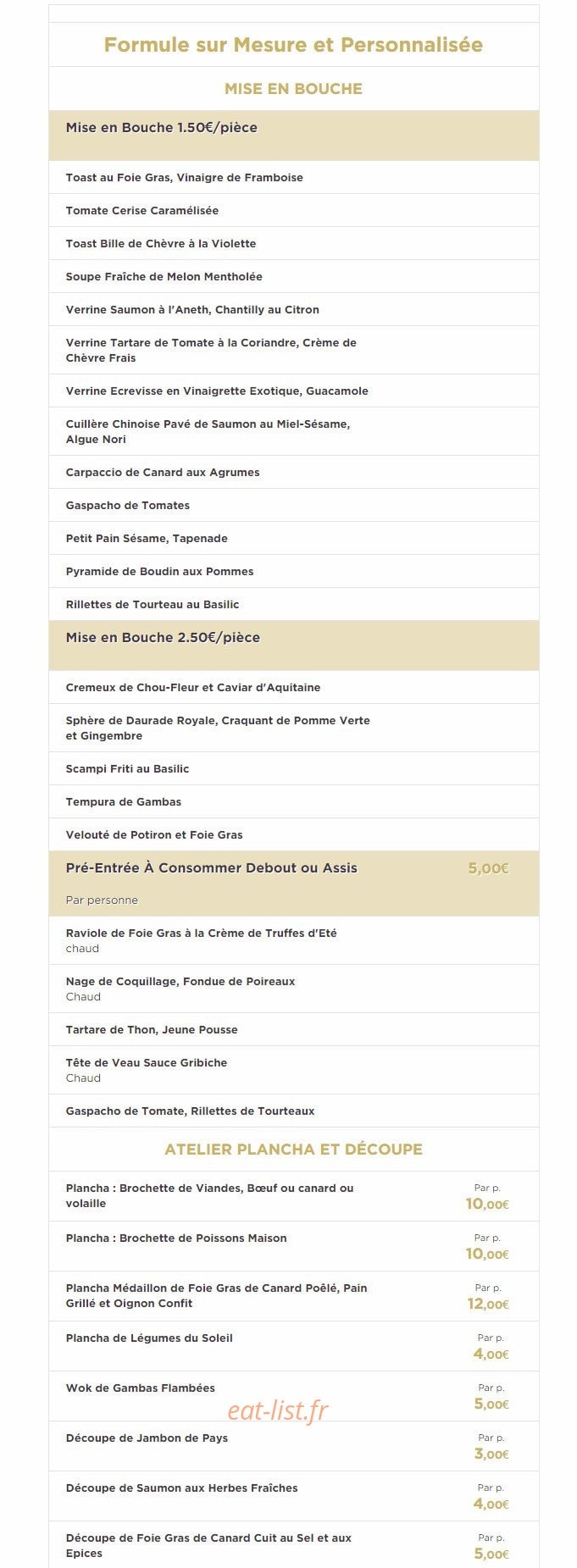Click the 'Gaspacho de Tomates' item
This screenshot has height=1568, width=577.
(x=128, y=506)
